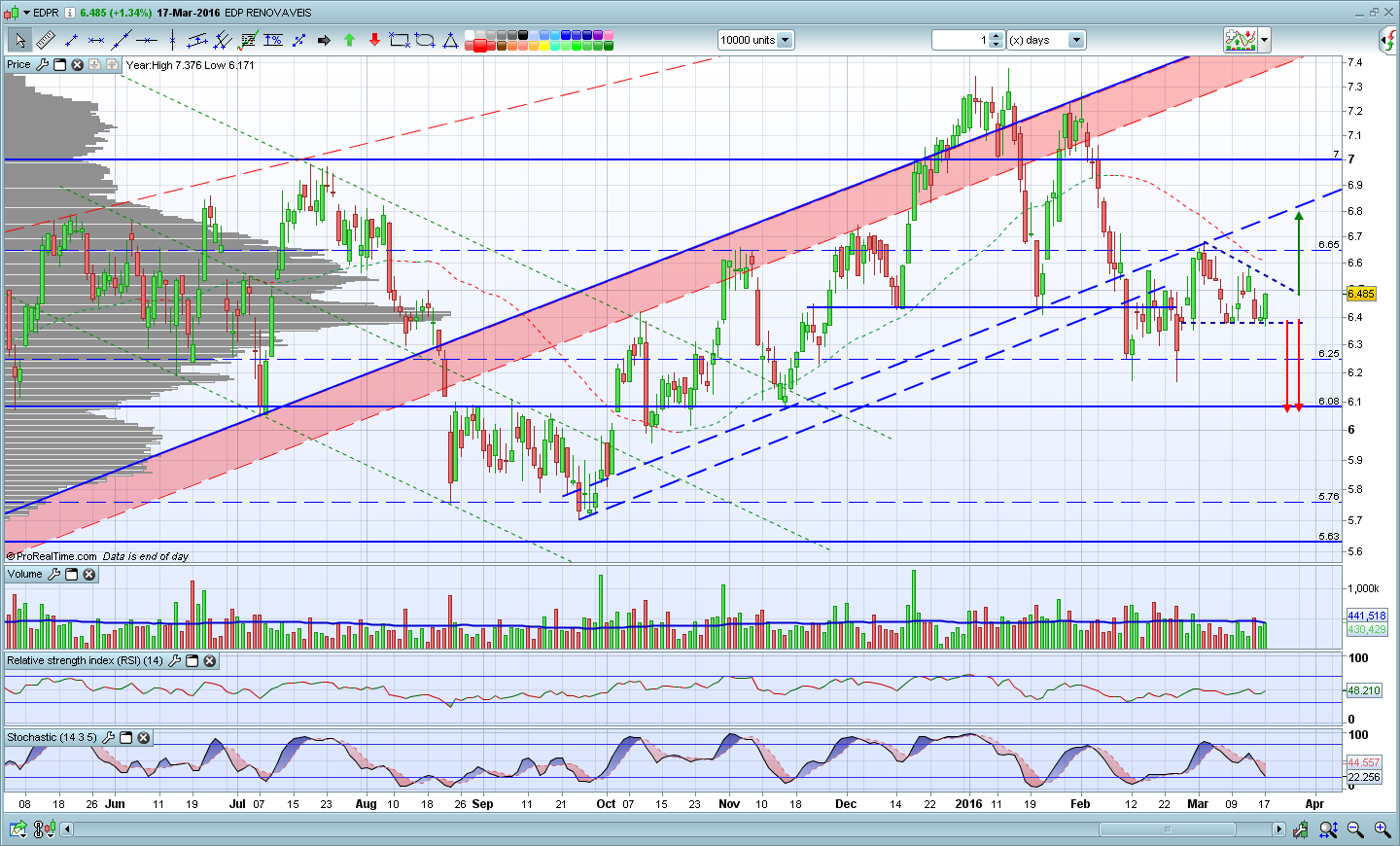Image resolution: width=1400 pixels, height=846 pixels.
Task: Click the zoom out magnifier
Action: [x=1355, y=829]
